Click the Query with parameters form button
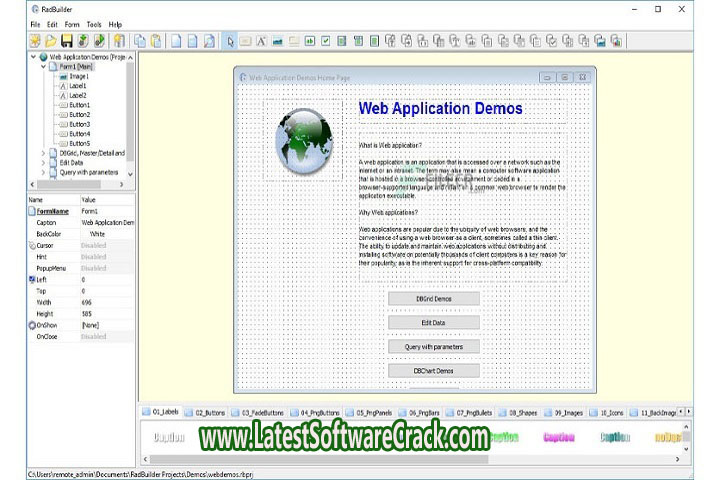720x480 pixels. [x=434, y=347]
